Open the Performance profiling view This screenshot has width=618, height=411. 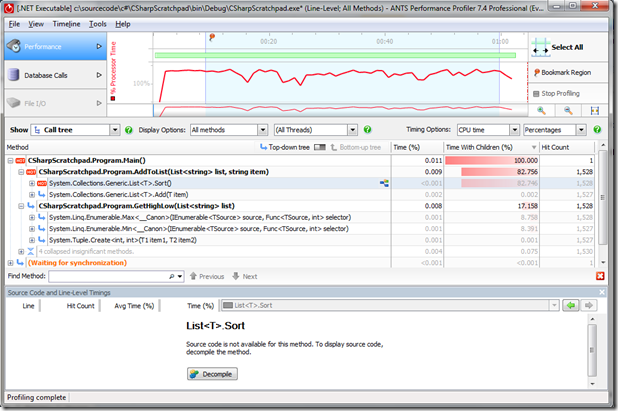(55, 46)
